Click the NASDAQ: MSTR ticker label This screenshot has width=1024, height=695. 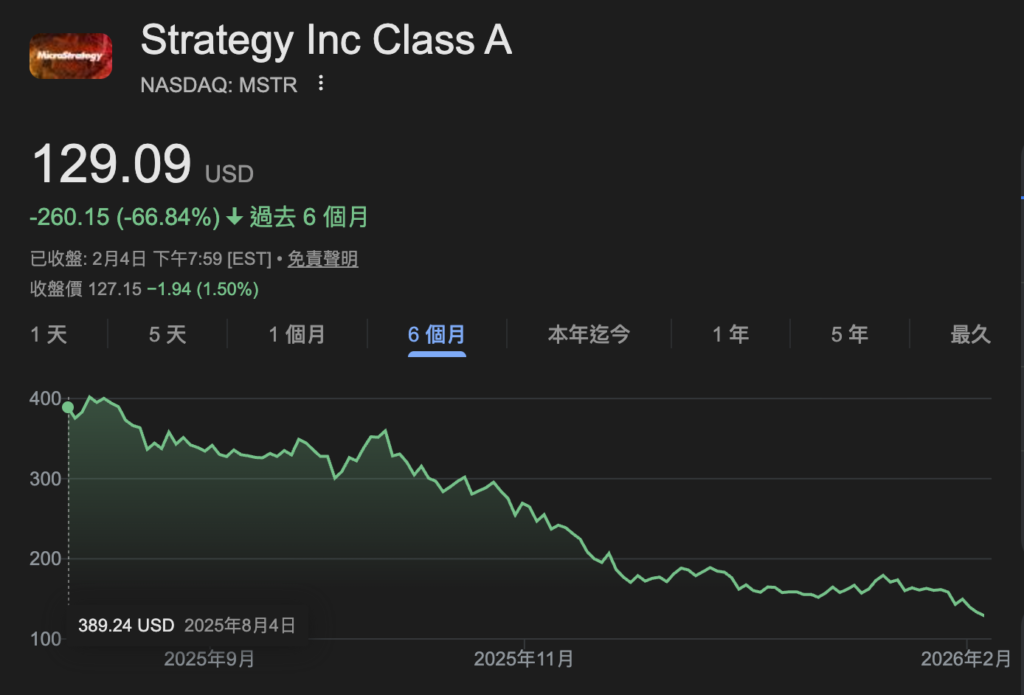click(x=219, y=85)
